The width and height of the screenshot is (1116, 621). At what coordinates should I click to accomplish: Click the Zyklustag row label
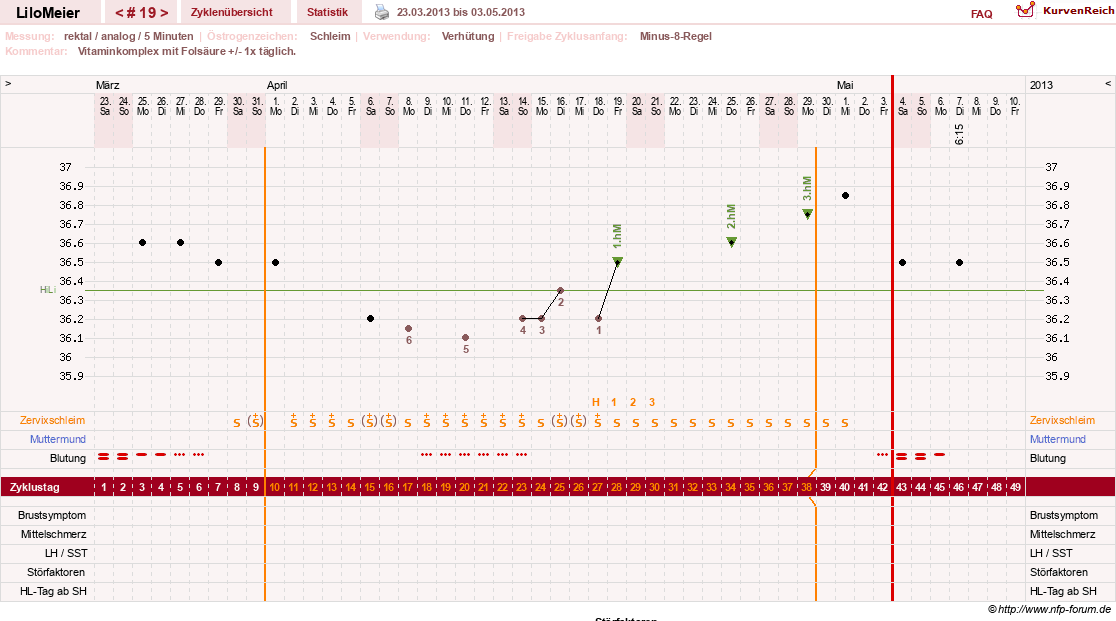click(x=34, y=487)
